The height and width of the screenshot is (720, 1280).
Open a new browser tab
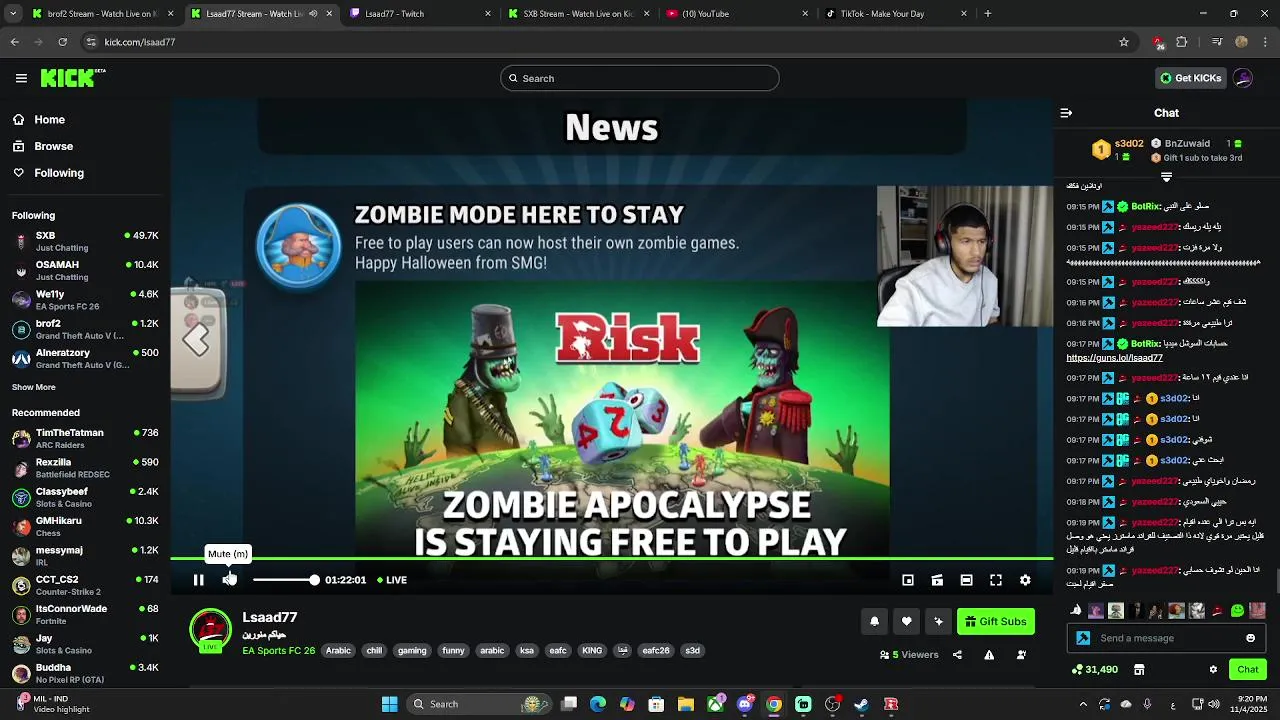click(988, 14)
